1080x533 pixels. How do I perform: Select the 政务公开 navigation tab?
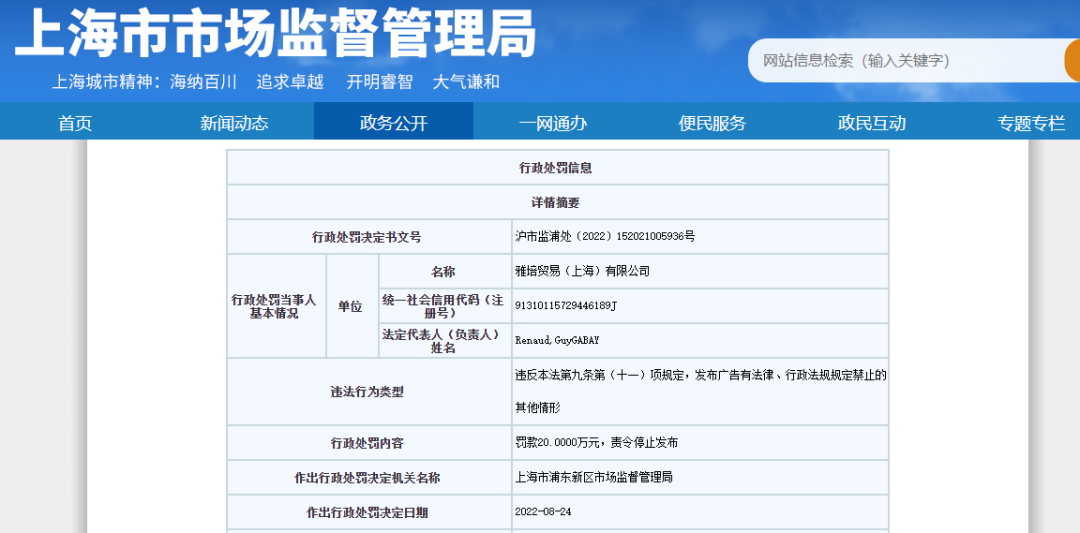[394, 123]
